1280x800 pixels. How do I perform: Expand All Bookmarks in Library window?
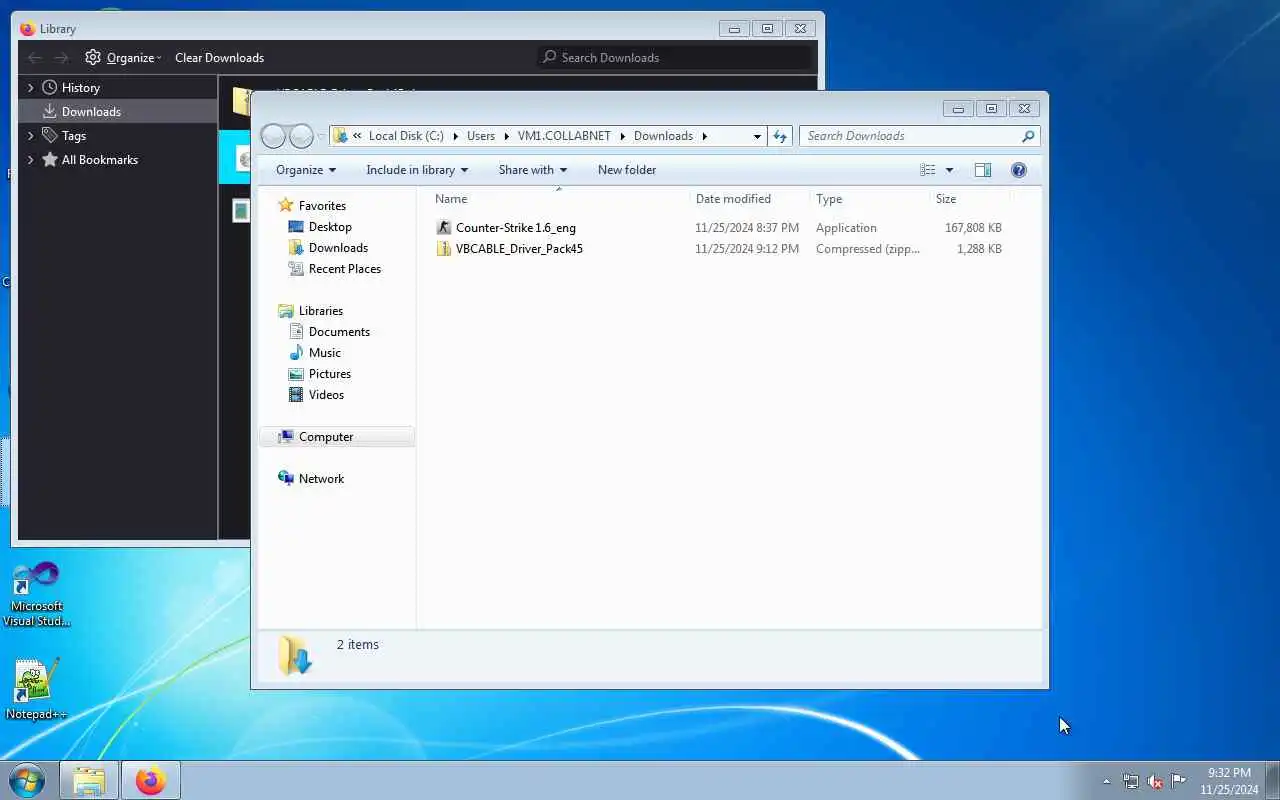31,160
